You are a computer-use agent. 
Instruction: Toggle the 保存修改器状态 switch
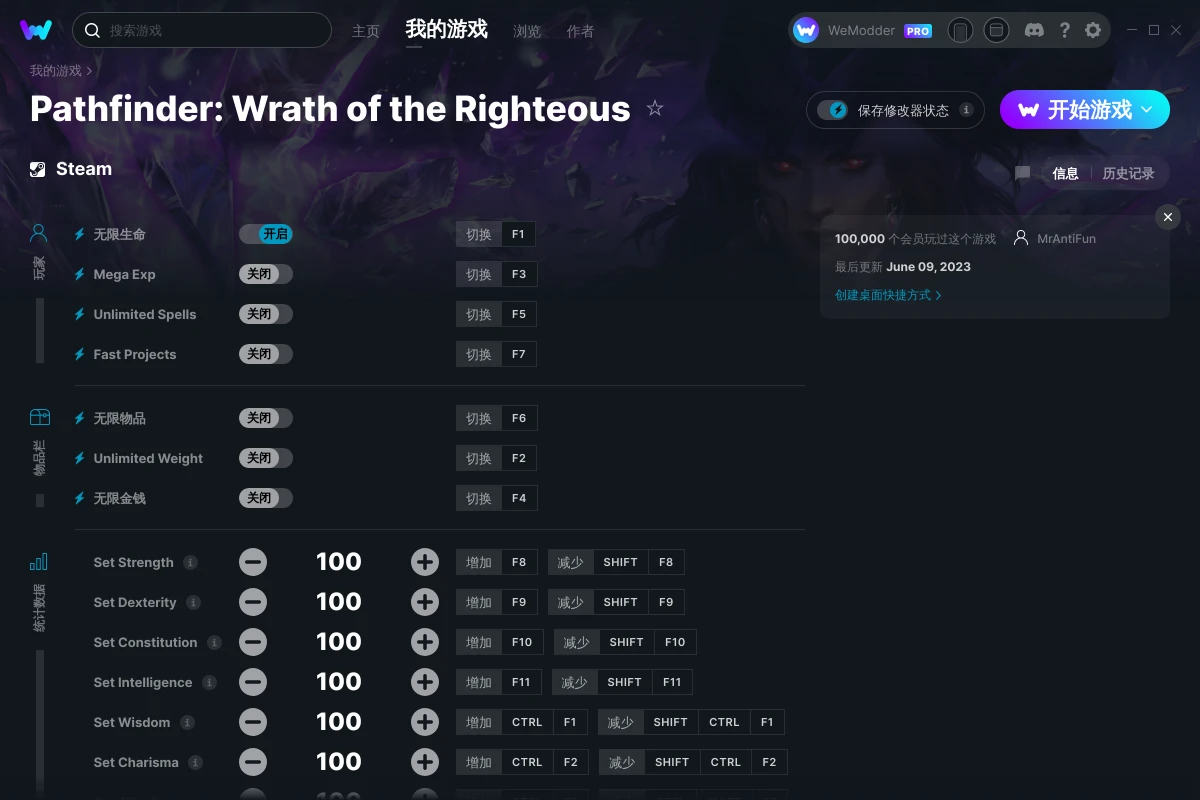pos(832,110)
